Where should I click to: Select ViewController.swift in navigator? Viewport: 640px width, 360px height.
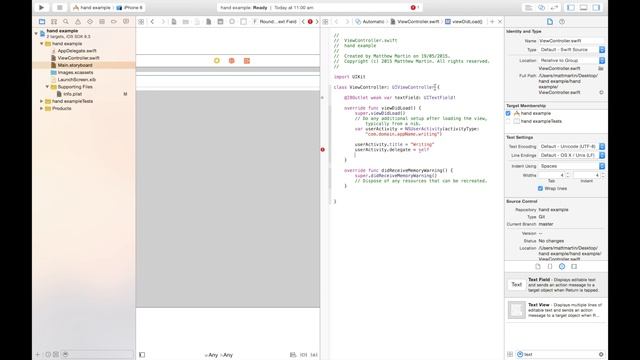coord(78,58)
